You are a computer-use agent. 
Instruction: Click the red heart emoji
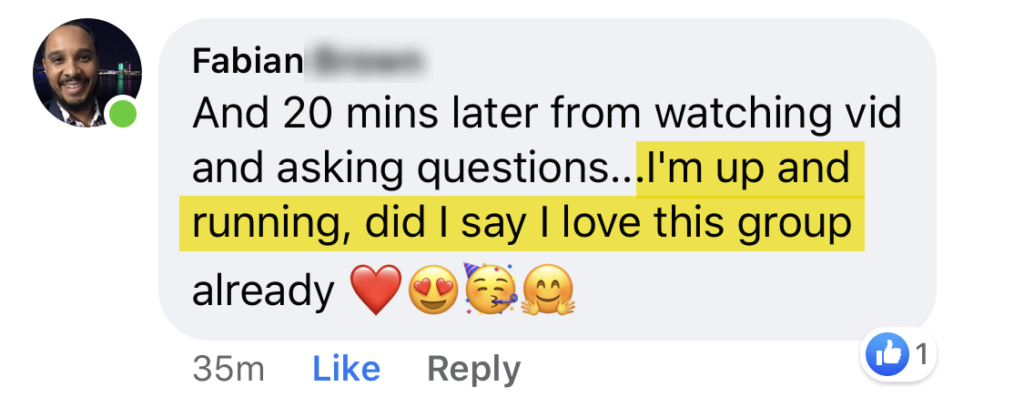376,290
